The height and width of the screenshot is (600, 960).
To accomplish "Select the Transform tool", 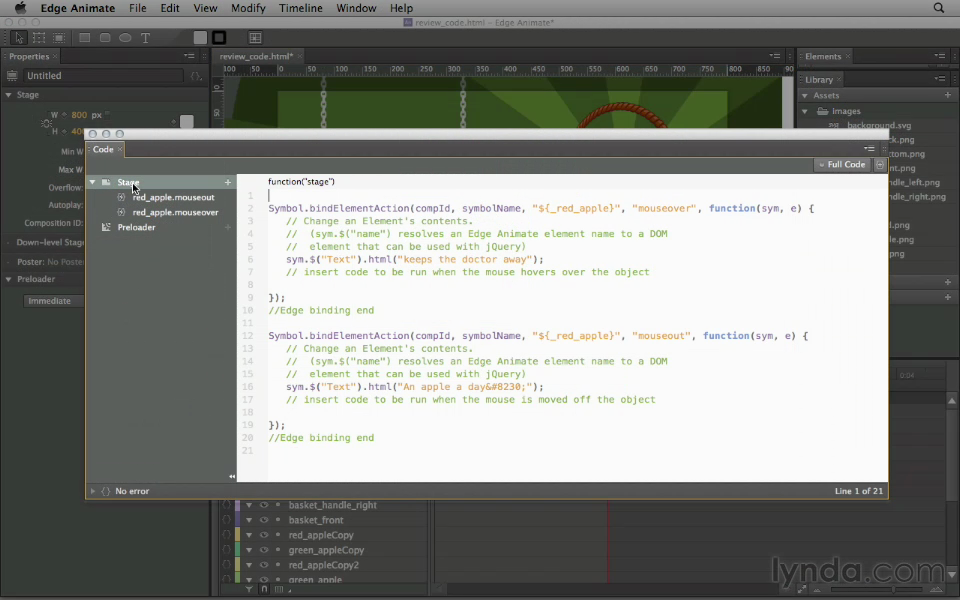I will click(x=39, y=38).
